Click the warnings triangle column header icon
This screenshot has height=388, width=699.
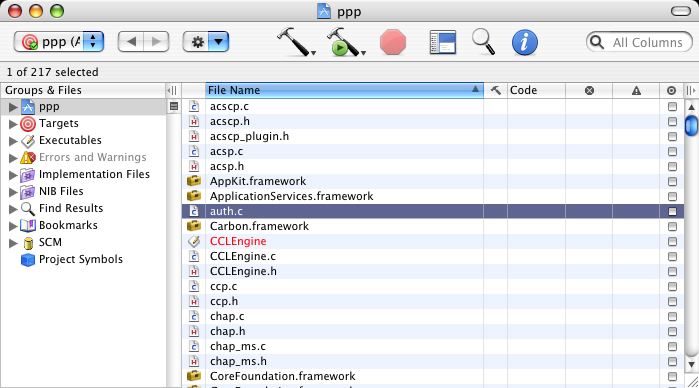(x=636, y=91)
